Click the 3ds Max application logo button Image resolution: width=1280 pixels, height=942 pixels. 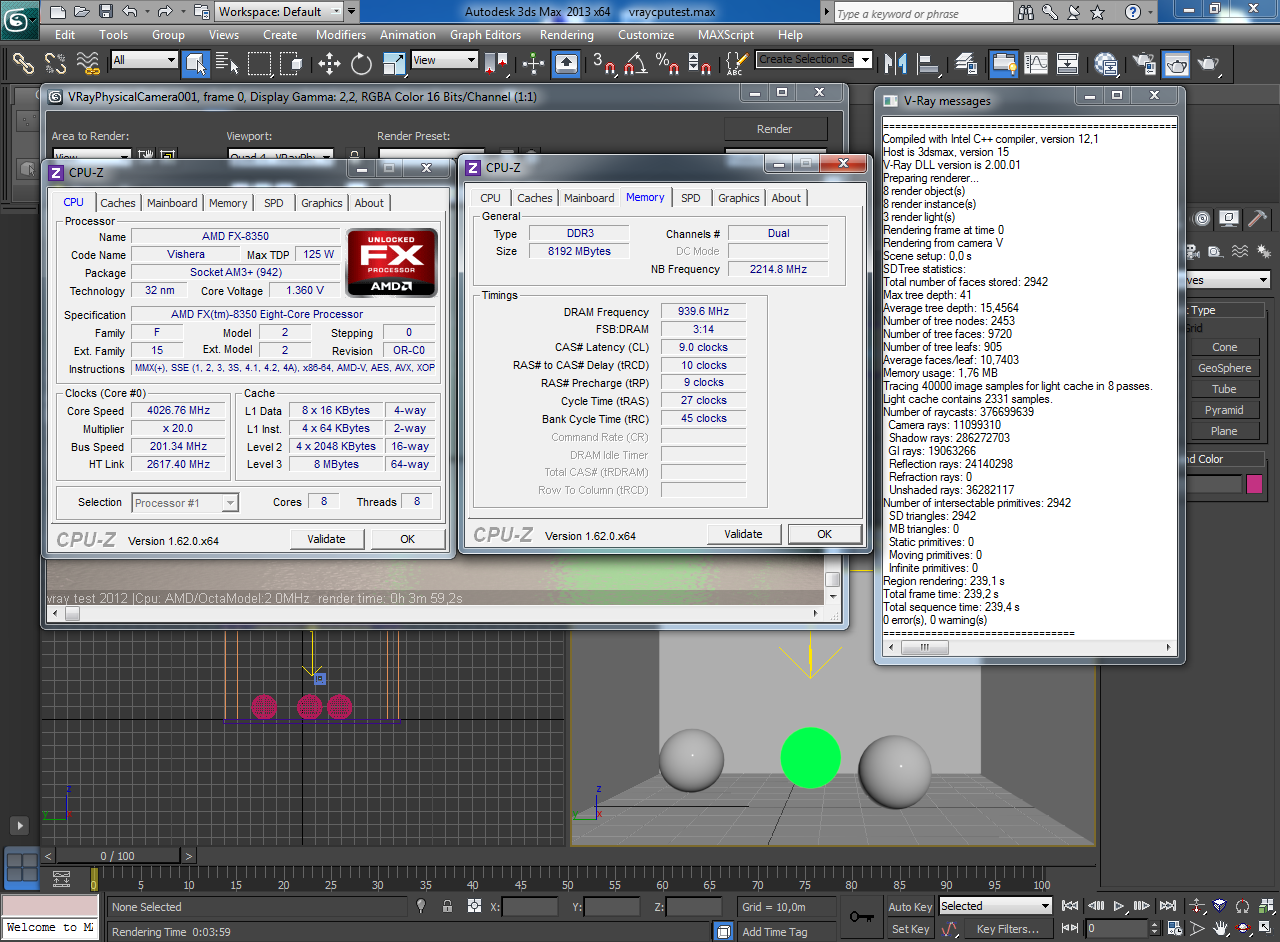(21, 20)
